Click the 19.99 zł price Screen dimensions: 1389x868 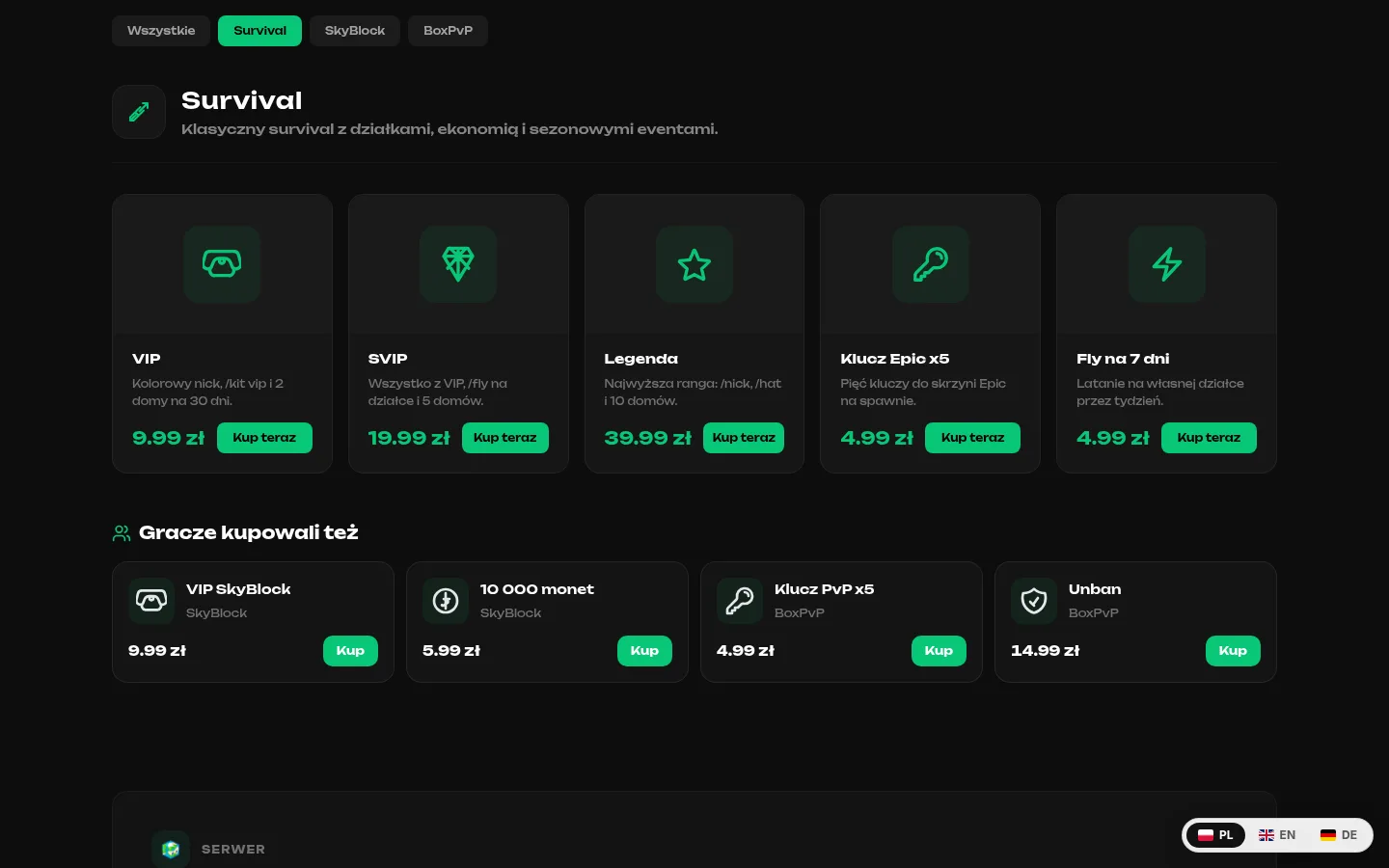tap(409, 438)
